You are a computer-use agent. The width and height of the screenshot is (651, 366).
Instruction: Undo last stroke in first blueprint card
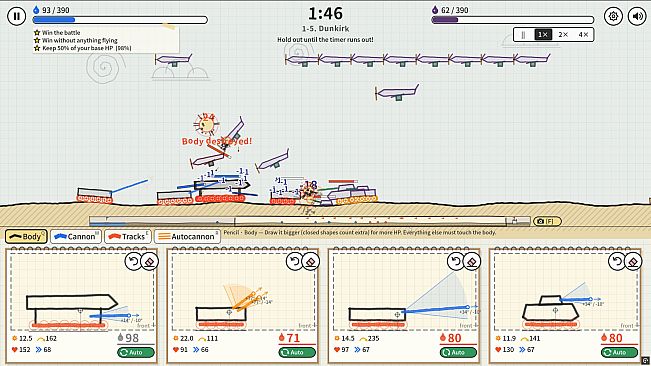(x=133, y=261)
